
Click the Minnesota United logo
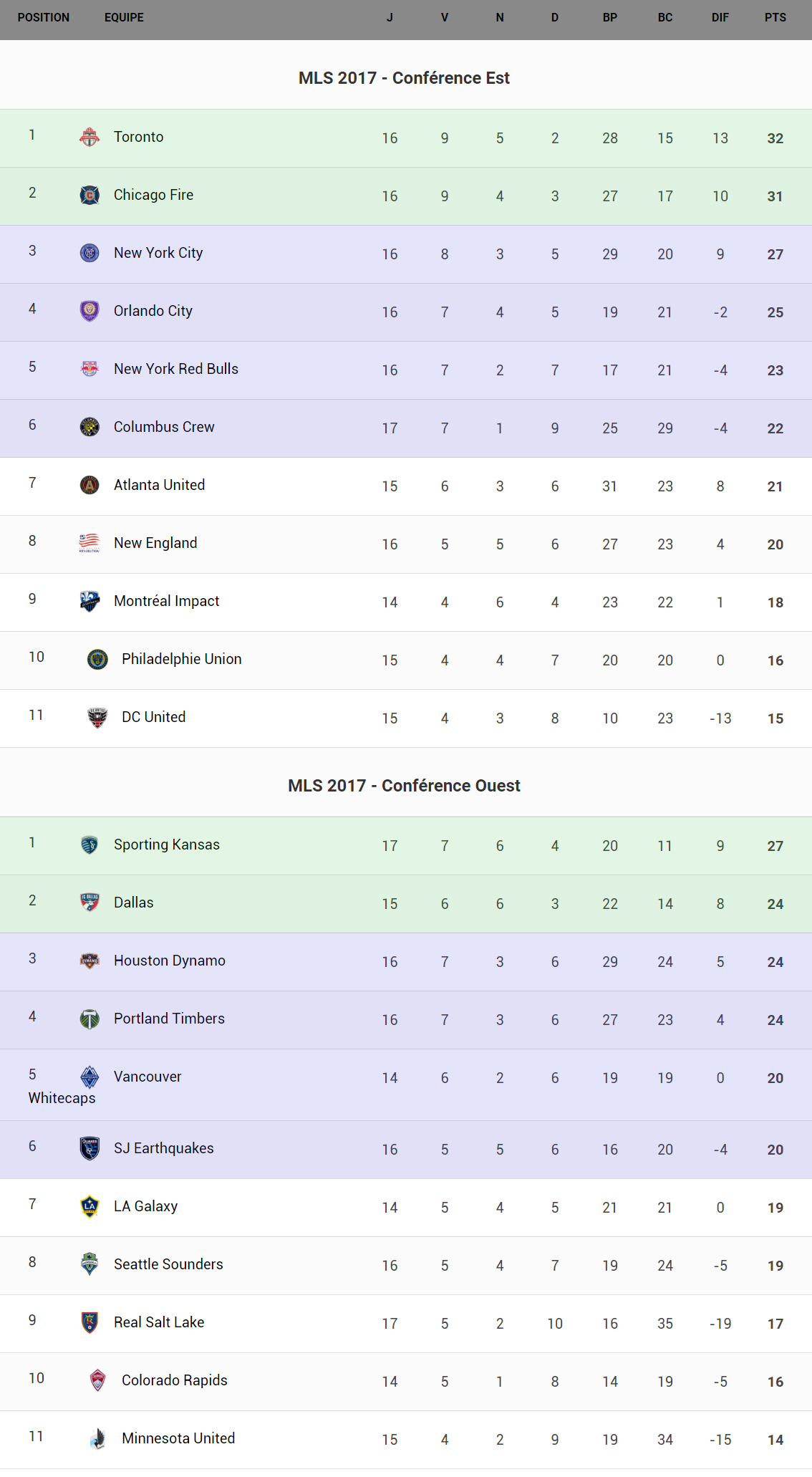(x=97, y=1438)
